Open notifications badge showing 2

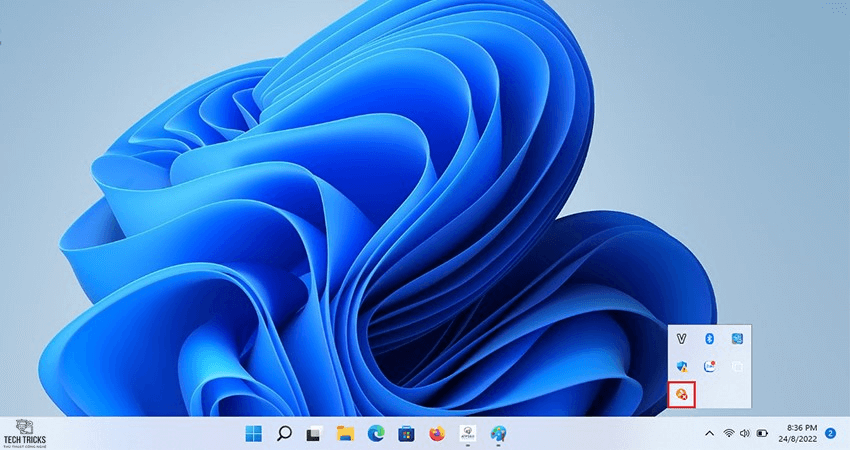[830, 433]
